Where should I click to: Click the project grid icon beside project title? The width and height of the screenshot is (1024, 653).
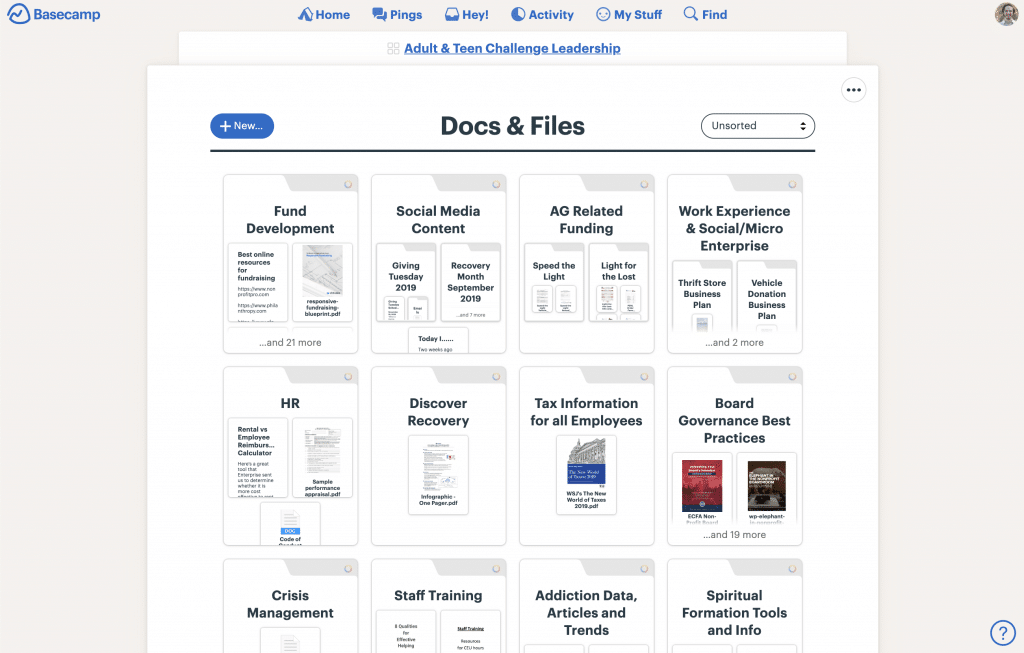pos(393,48)
